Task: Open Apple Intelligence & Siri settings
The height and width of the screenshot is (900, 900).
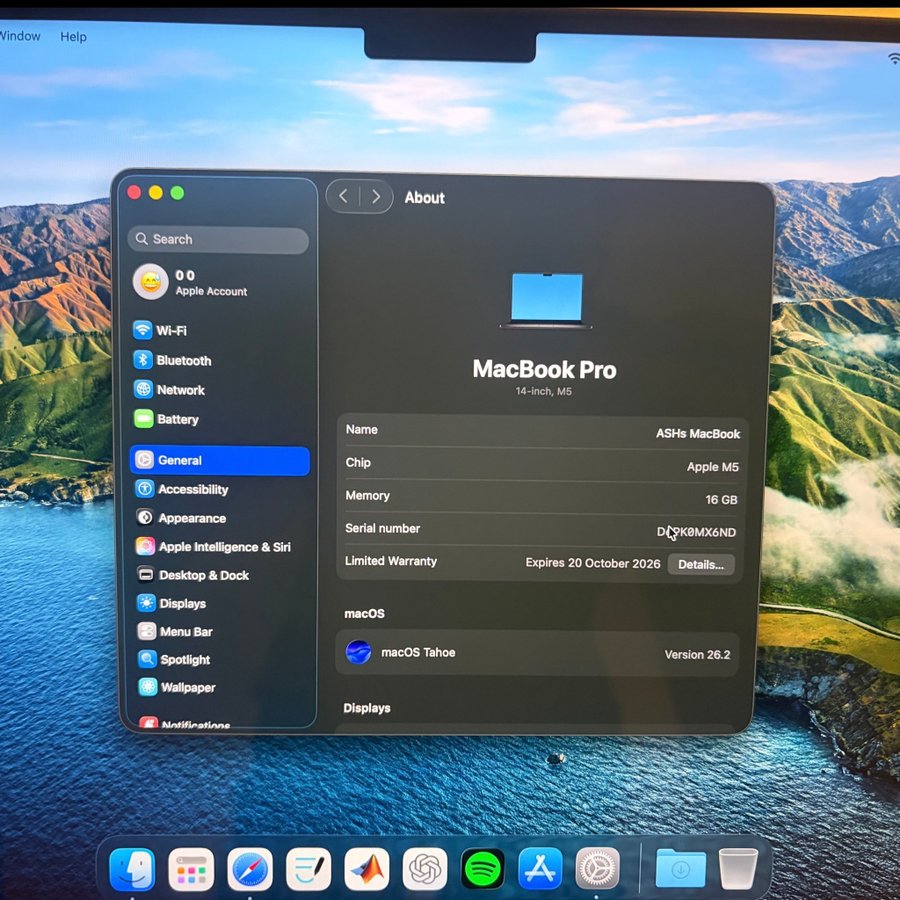Action: point(224,547)
